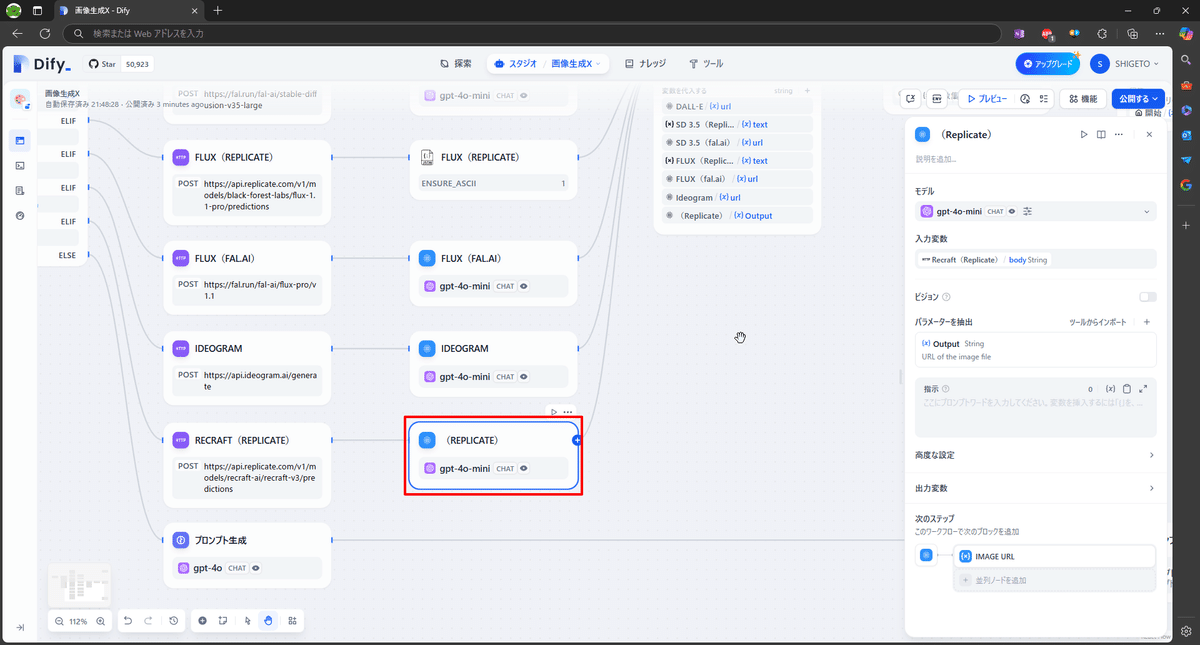Click the undo arrow in canvas toolbar
The image size is (1200, 645).
click(x=128, y=621)
